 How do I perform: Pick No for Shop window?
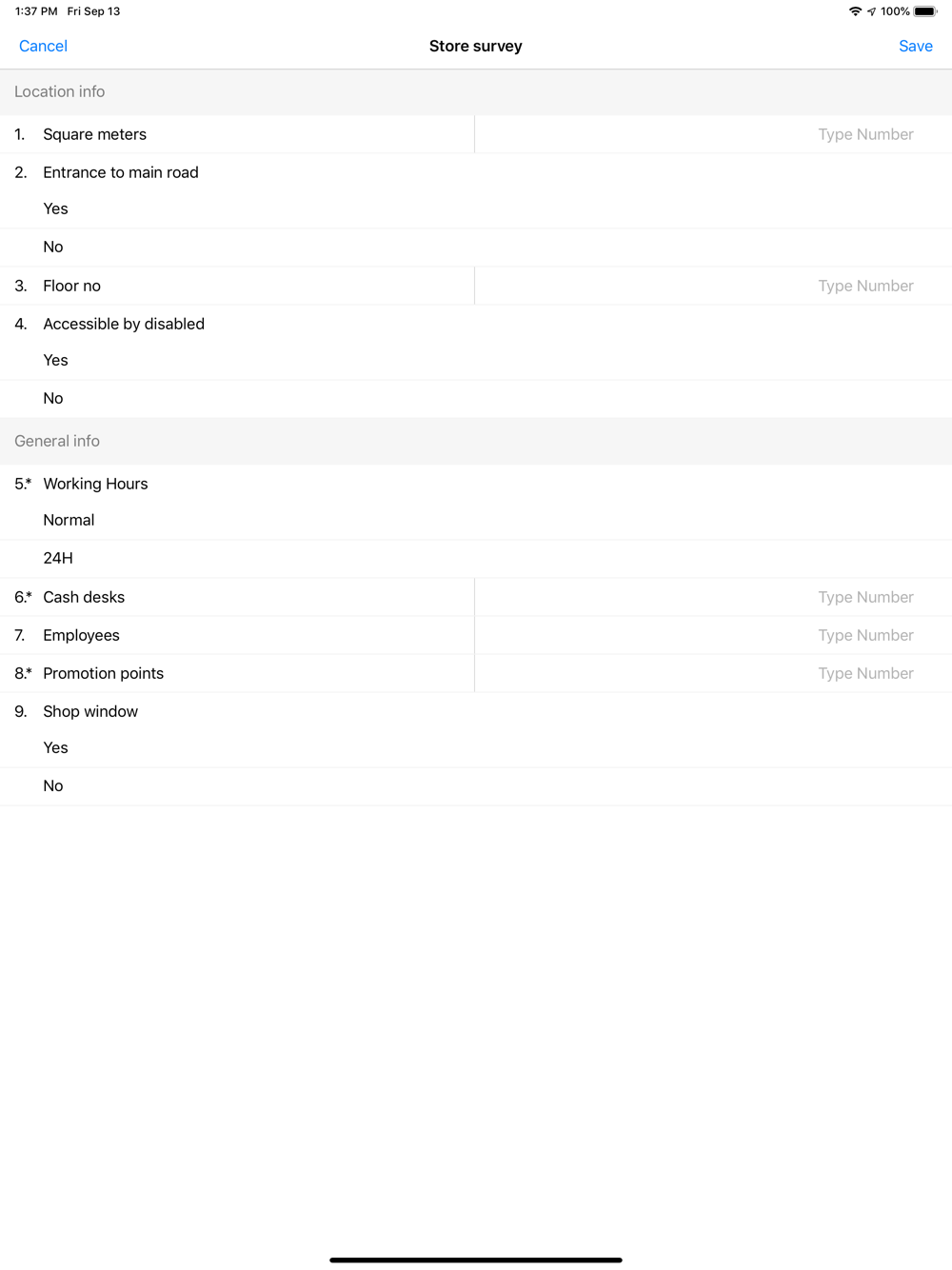point(476,786)
